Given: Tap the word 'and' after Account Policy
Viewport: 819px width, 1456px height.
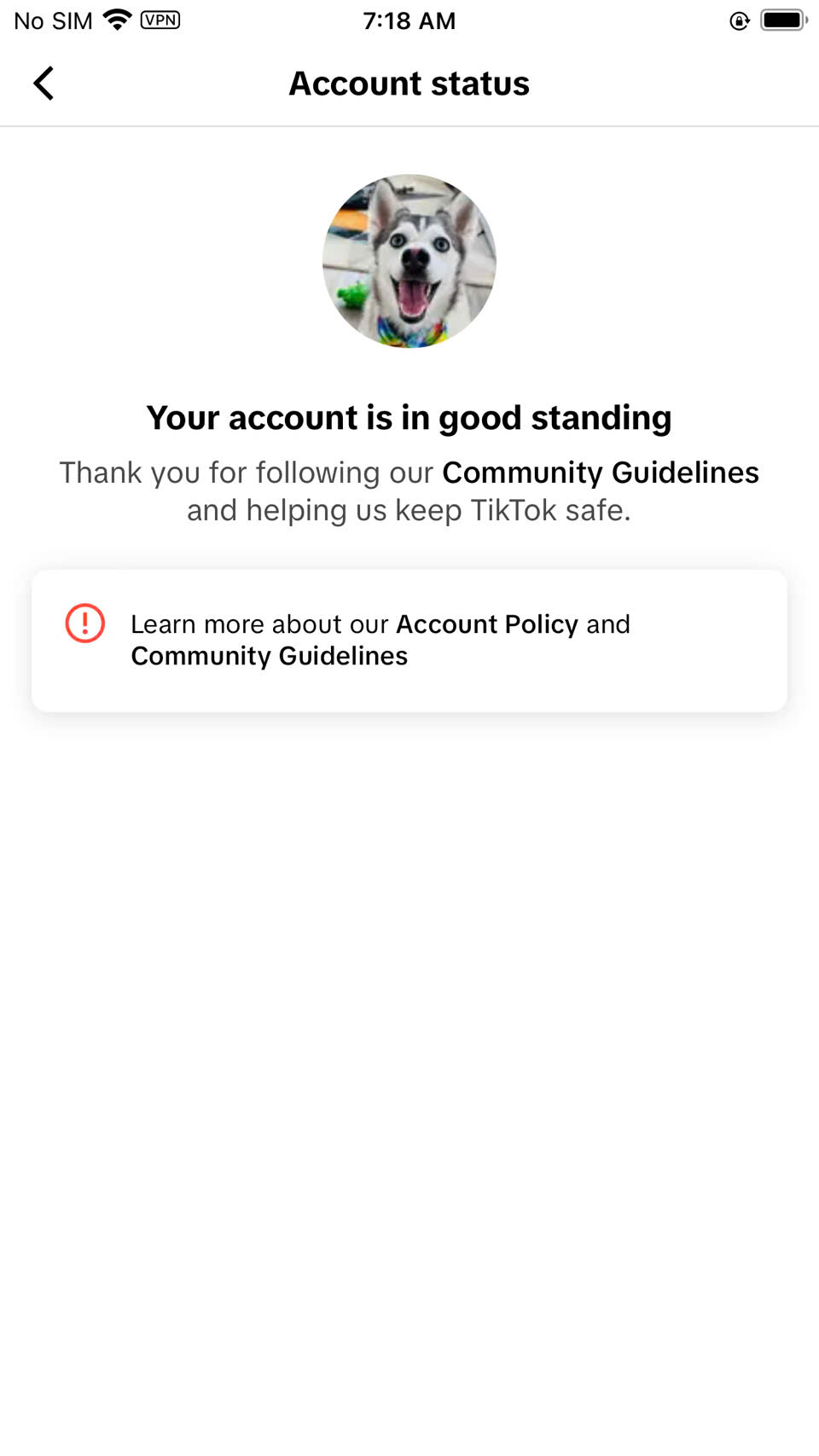Looking at the screenshot, I should (x=608, y=624).
